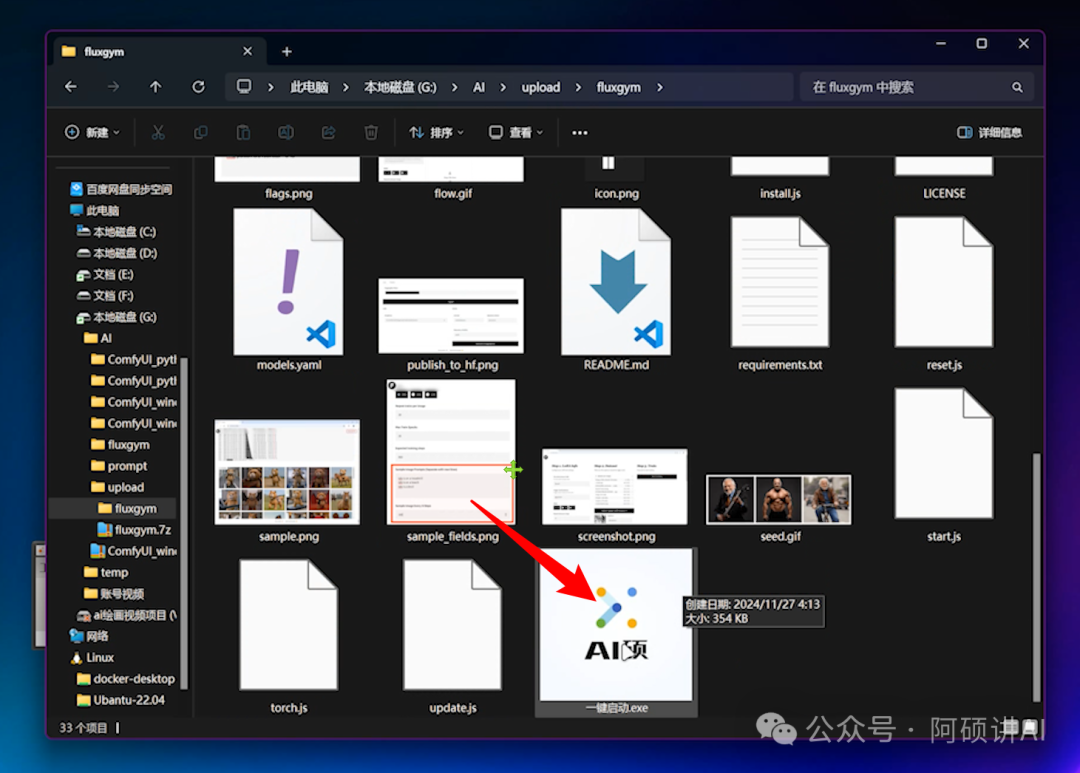The height and width of the screenshot is (773, 1080).
Task: Open the three-dot more options menu
Action: (x=580, y=132)
